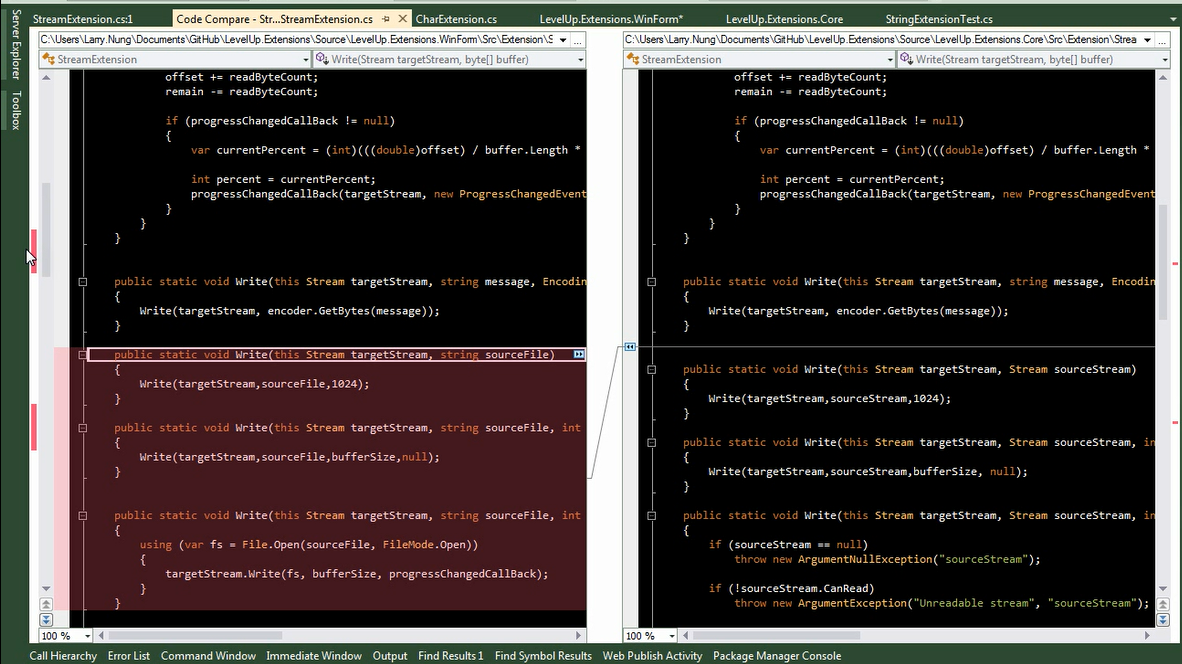
Task: Click right pane vertical scroll down arrow
Action: point(1163,589)
